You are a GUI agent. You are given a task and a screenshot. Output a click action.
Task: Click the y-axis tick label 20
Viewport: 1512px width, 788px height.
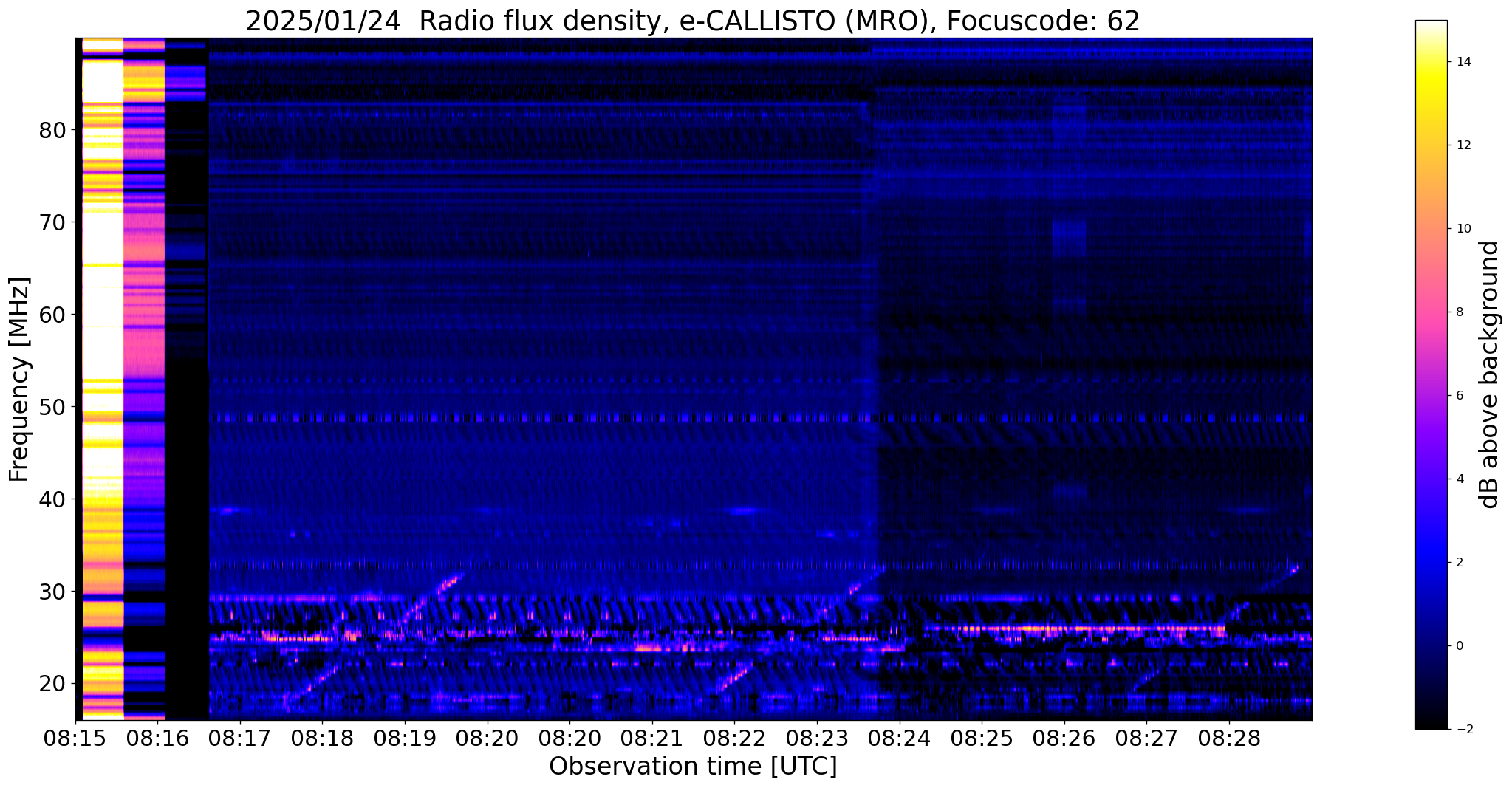pos(53,684)
